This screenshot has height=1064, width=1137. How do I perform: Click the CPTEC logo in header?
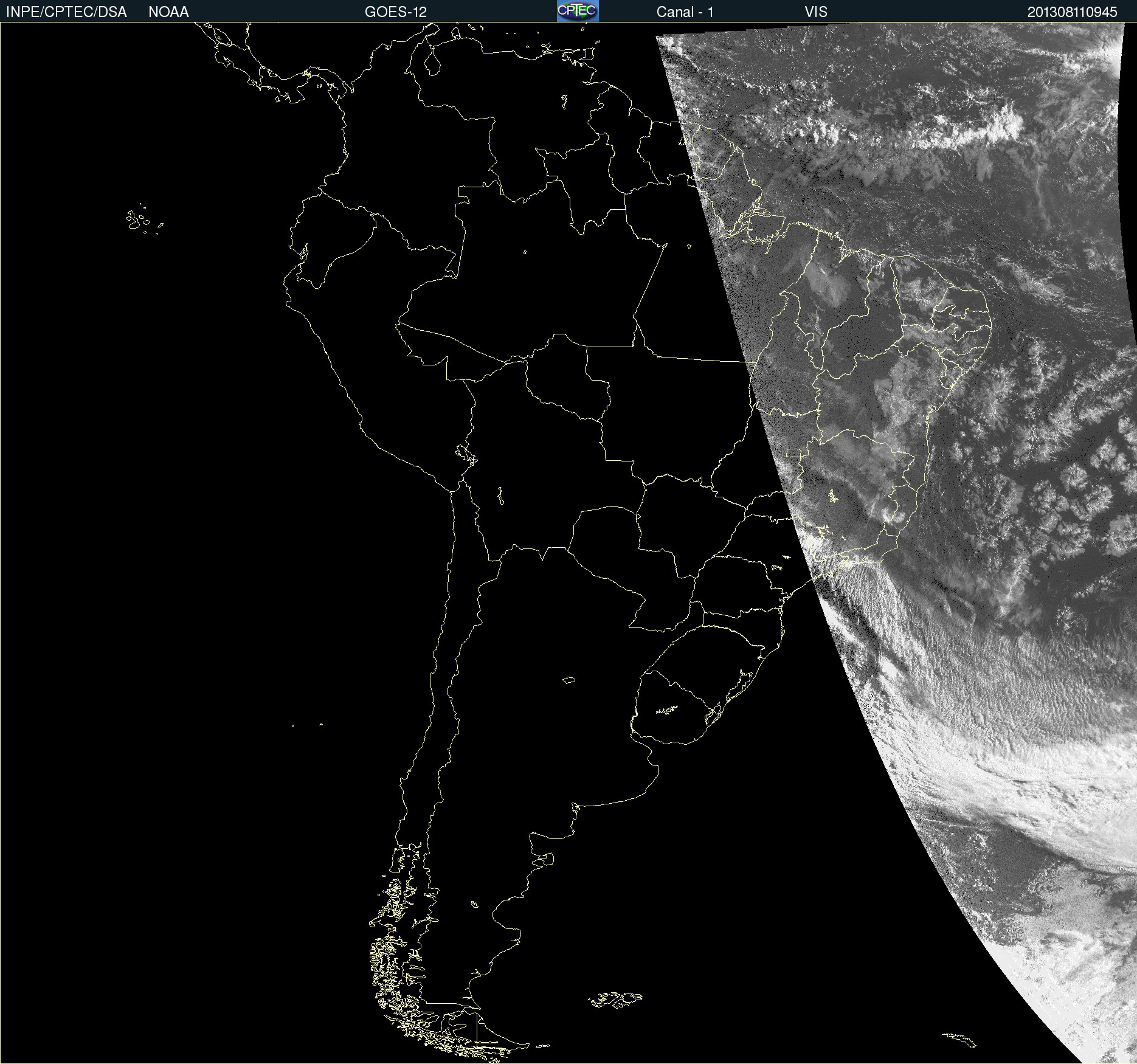coord(578,11)
